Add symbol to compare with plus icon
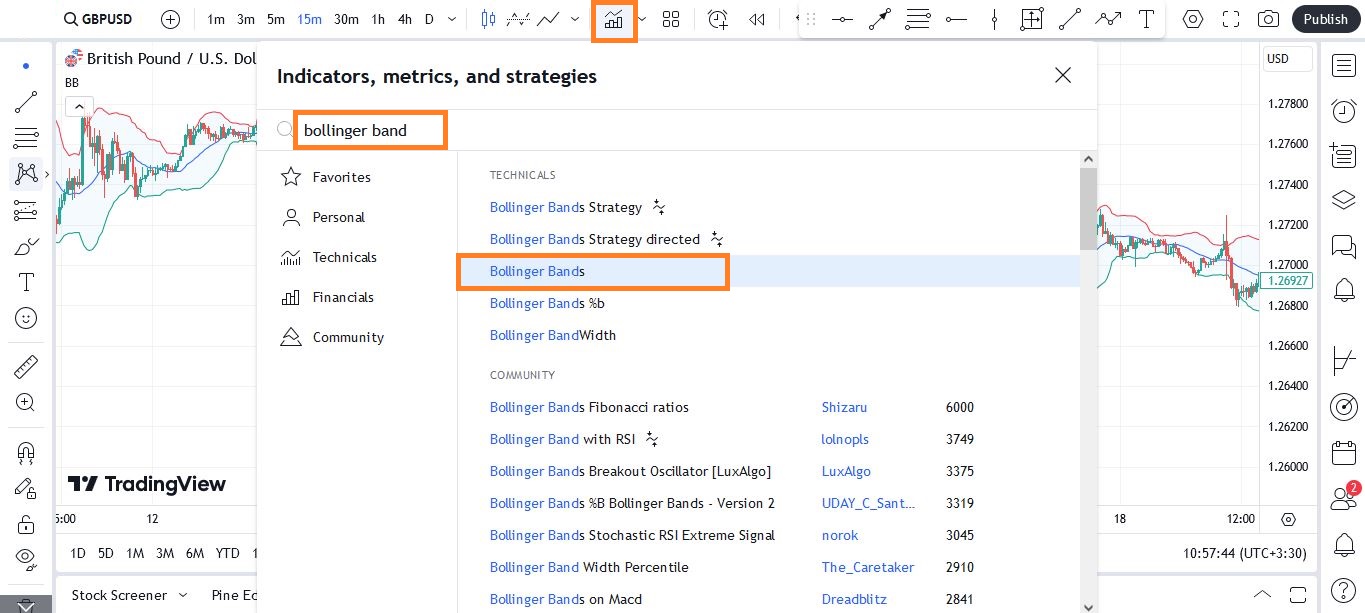The width and height of the screenshot is (1365, 613). (x=171, y=19)
